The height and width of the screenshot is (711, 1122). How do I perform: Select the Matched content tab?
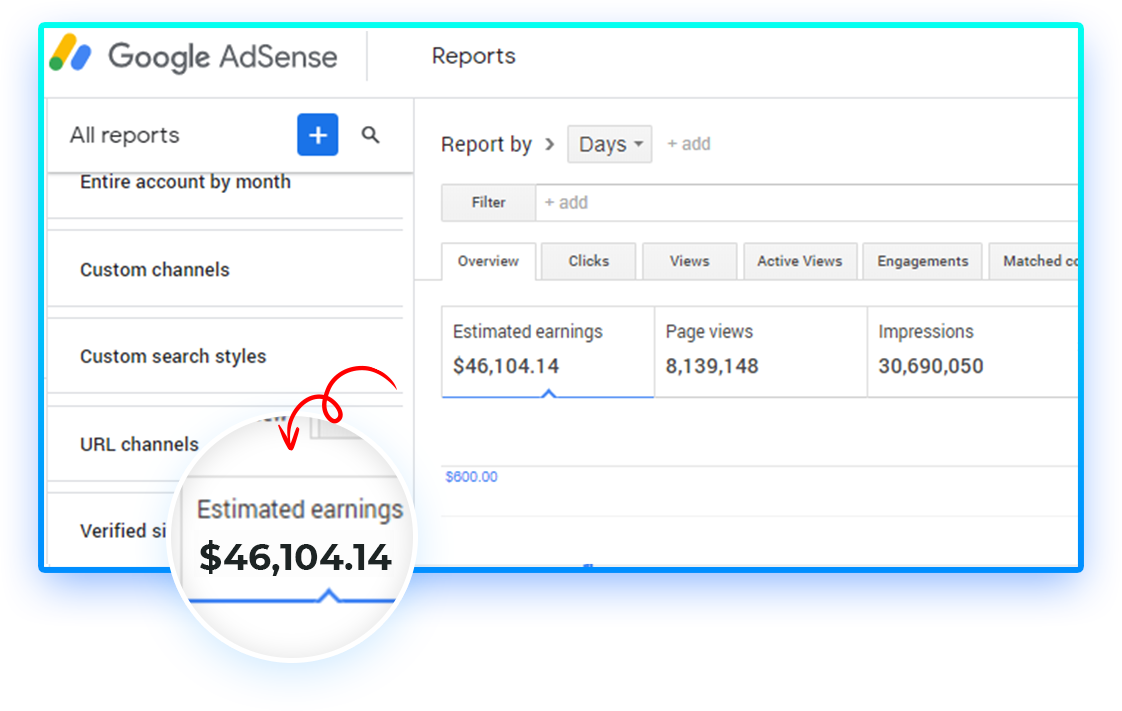(x=1033, y=261)
